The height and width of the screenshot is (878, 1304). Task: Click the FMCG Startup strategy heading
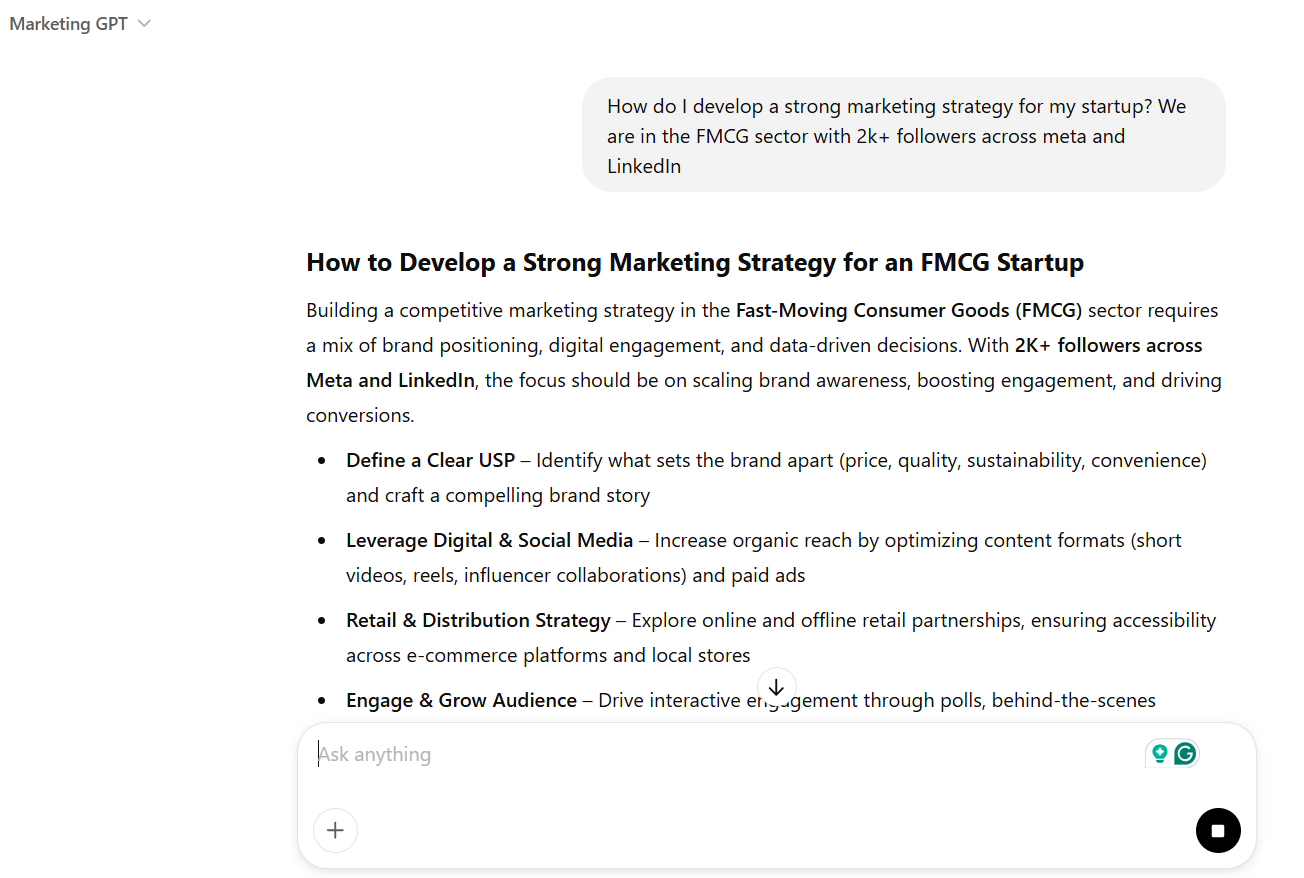694,263
